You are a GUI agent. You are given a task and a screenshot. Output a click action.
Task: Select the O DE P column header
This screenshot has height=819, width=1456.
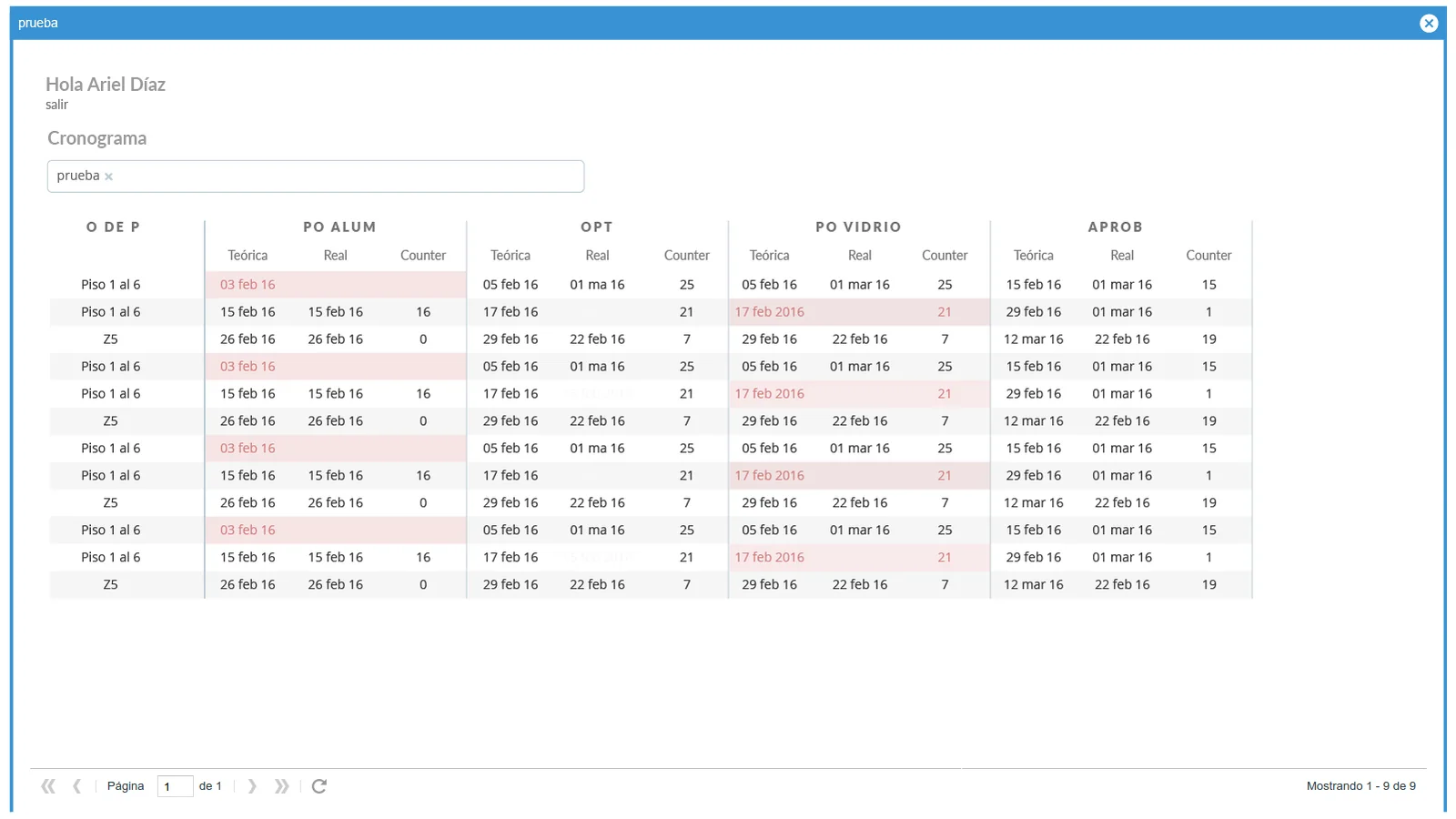tap(114, 227)
